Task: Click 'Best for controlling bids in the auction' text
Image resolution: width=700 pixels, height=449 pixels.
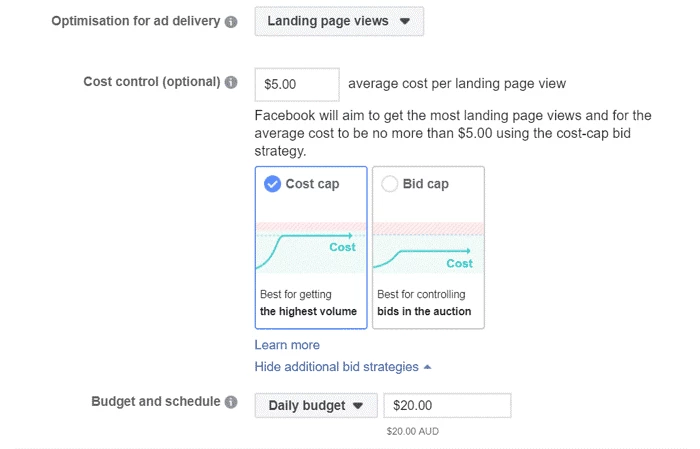Action: 424,303
